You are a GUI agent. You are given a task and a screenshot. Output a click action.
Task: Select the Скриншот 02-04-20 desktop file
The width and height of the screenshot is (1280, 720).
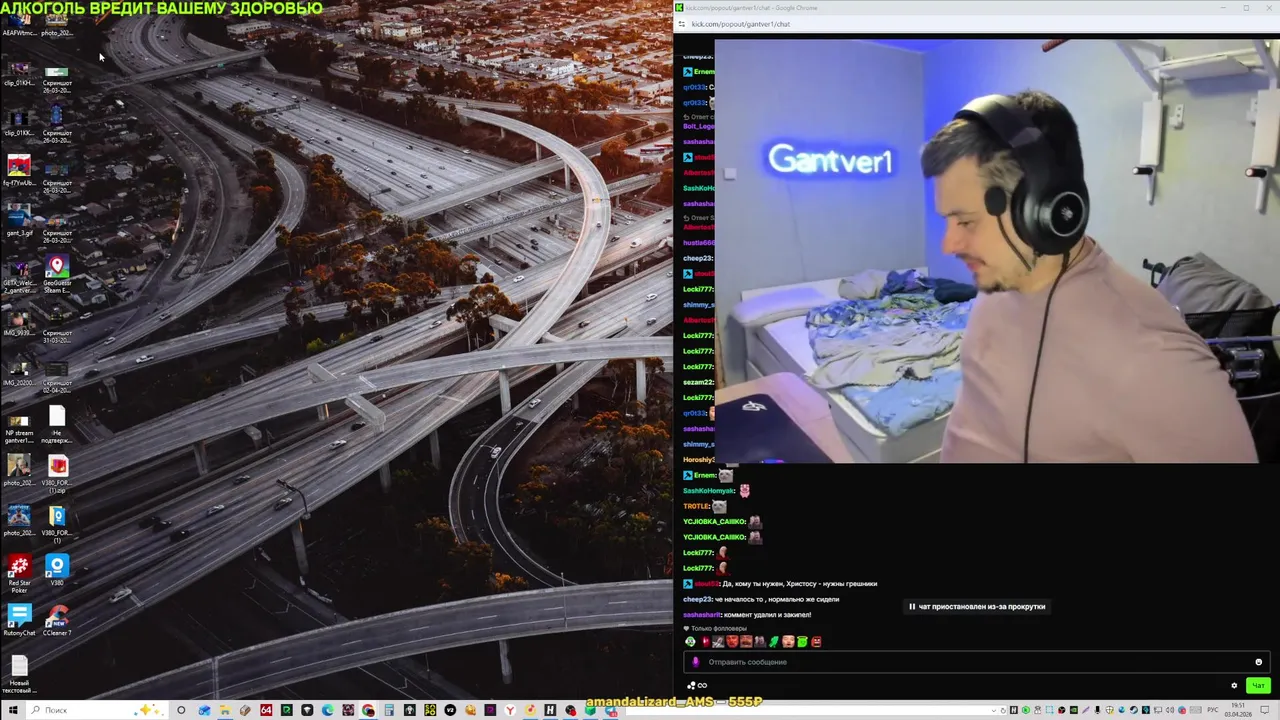pyautogui.click(x=57, y=375)
